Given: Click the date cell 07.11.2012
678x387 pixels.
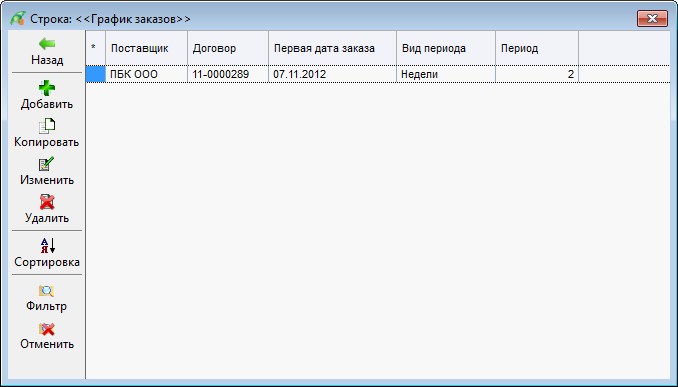Looking at the screenshot, I should (332, 74).
